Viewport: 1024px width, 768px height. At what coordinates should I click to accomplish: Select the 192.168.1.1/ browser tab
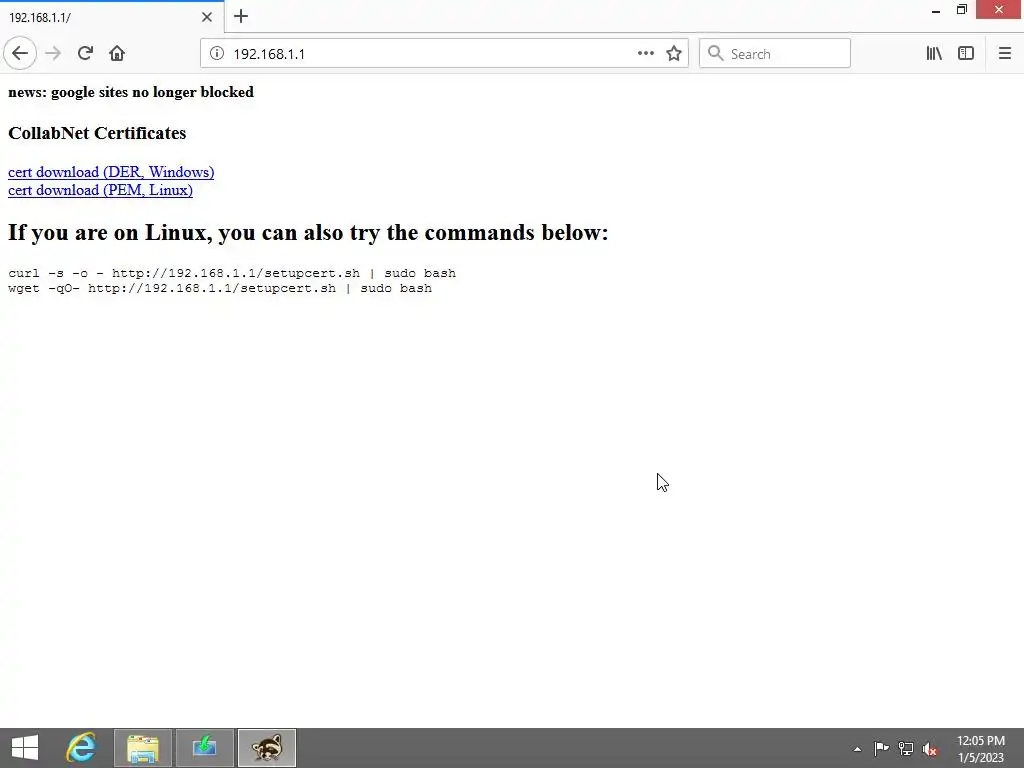click(x=112, y=17)
